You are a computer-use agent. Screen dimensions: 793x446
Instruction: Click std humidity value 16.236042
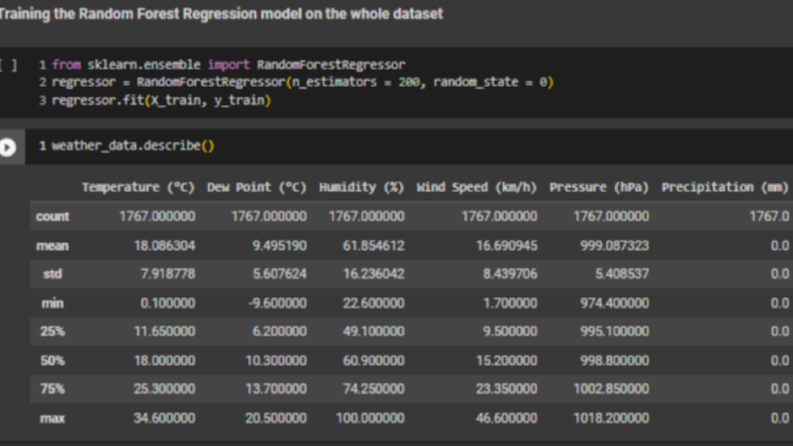(x=374, y=274)
